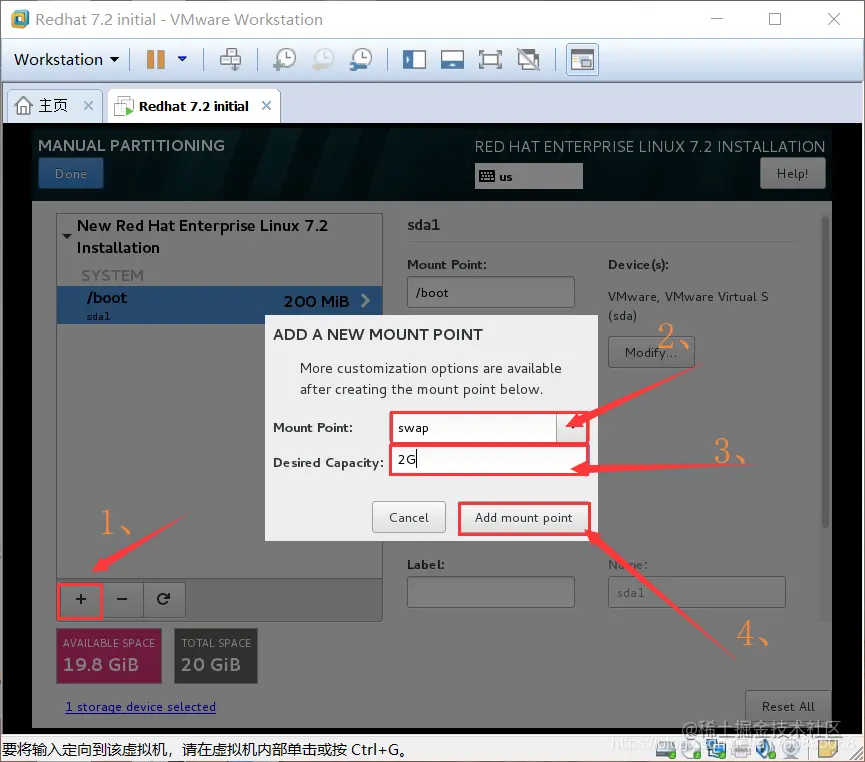Image resolution: width=865 pixels, height=762 pixels.
Task: Pause the virtual machine
Action: click(156, 59)
